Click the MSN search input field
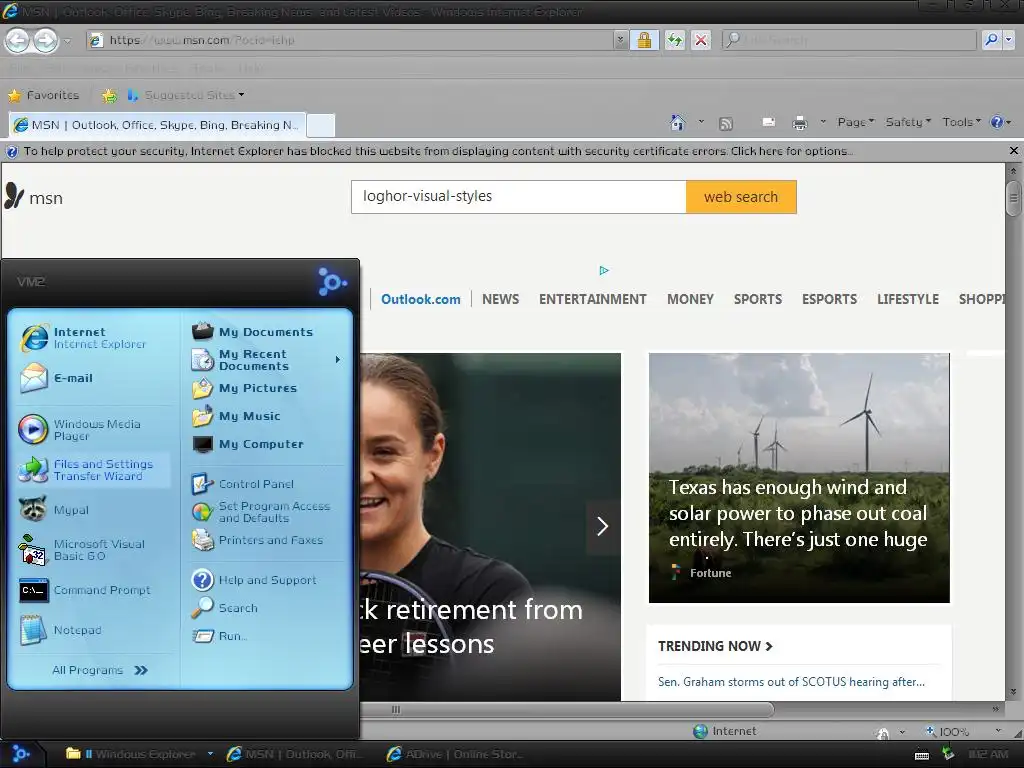The width and height of the screenshot is (1024, 768). [x=519, y=197]
